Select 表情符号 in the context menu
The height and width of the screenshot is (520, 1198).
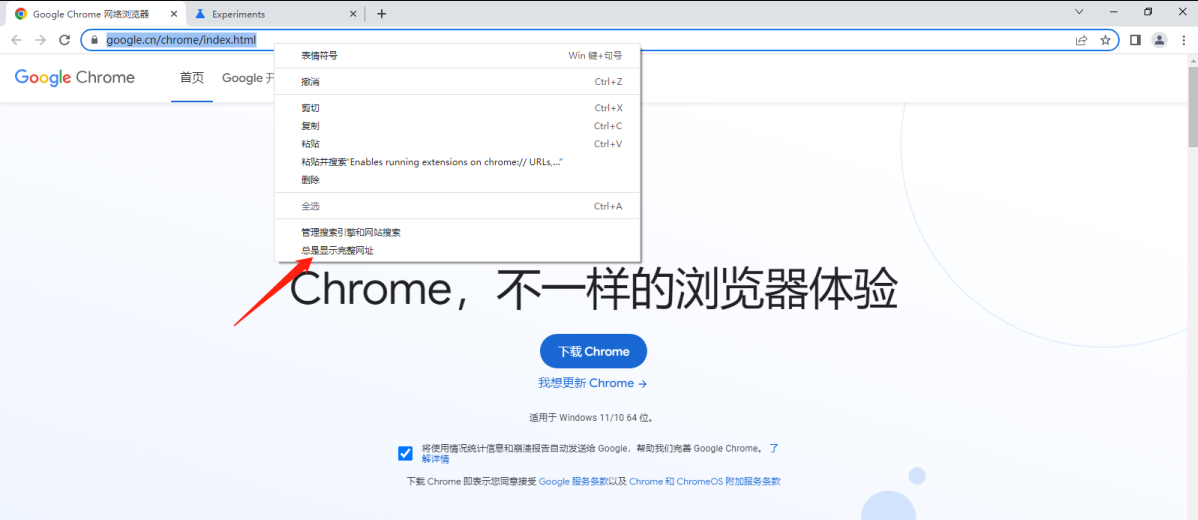[458, 56]
